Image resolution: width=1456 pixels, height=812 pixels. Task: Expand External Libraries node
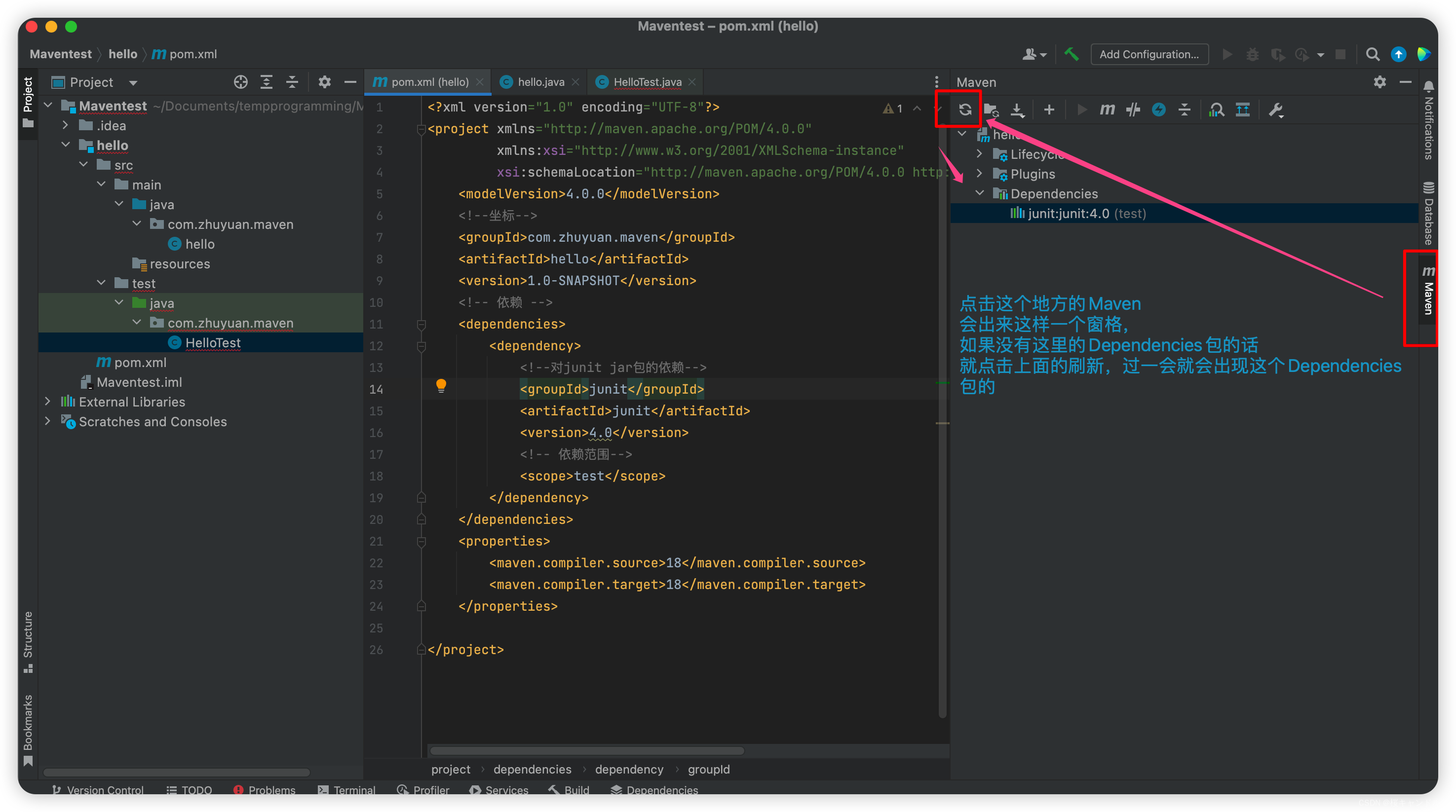click(47, 401)
